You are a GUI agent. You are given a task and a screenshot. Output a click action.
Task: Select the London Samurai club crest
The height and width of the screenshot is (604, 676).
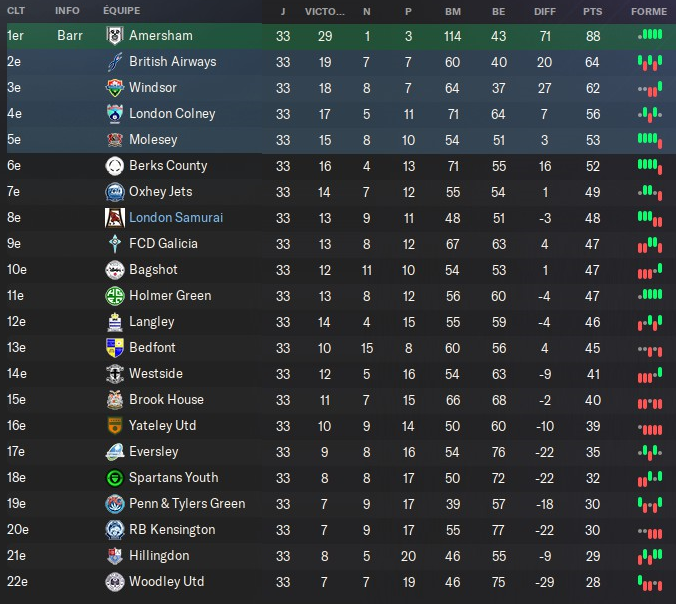pyautogui.click(x=114, y=218)
